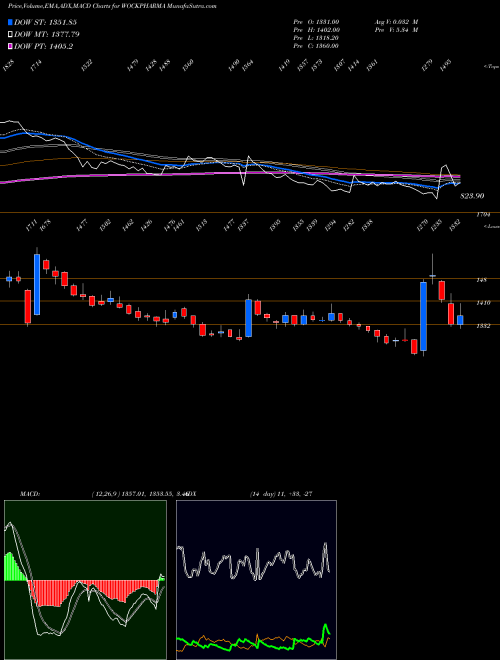Click the blue DOW ST legend swatch
Screen dimensions: 500x660
pyautogui.click(x=10, y=22)
